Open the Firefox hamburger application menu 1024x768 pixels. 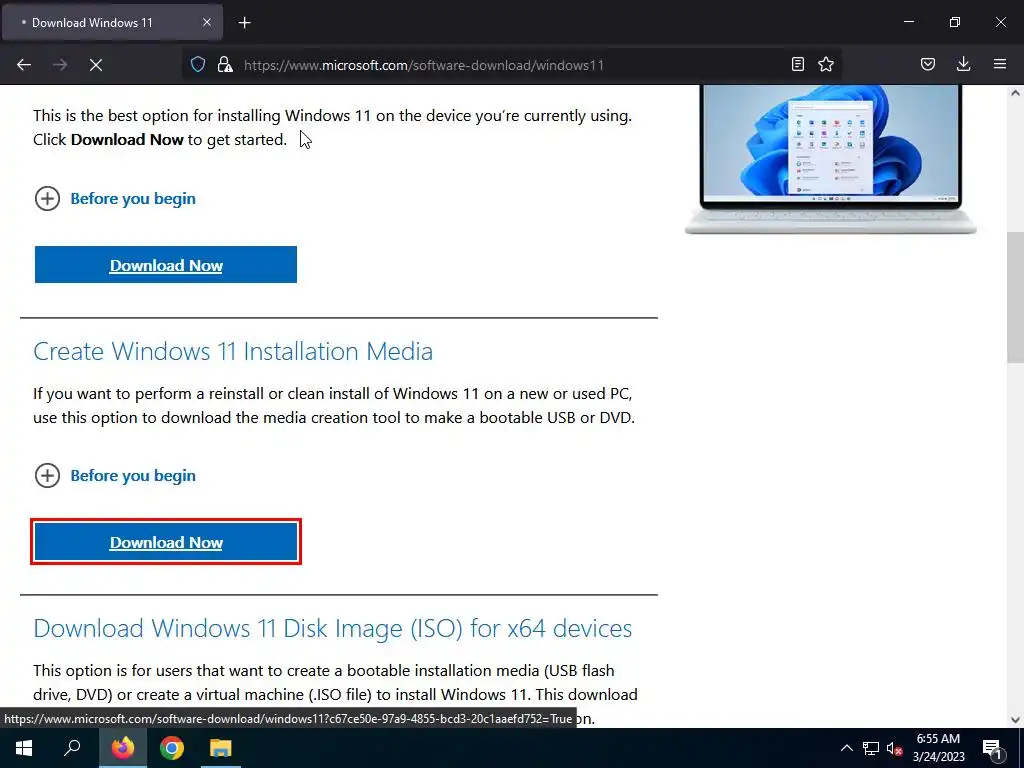[1000, 64]
